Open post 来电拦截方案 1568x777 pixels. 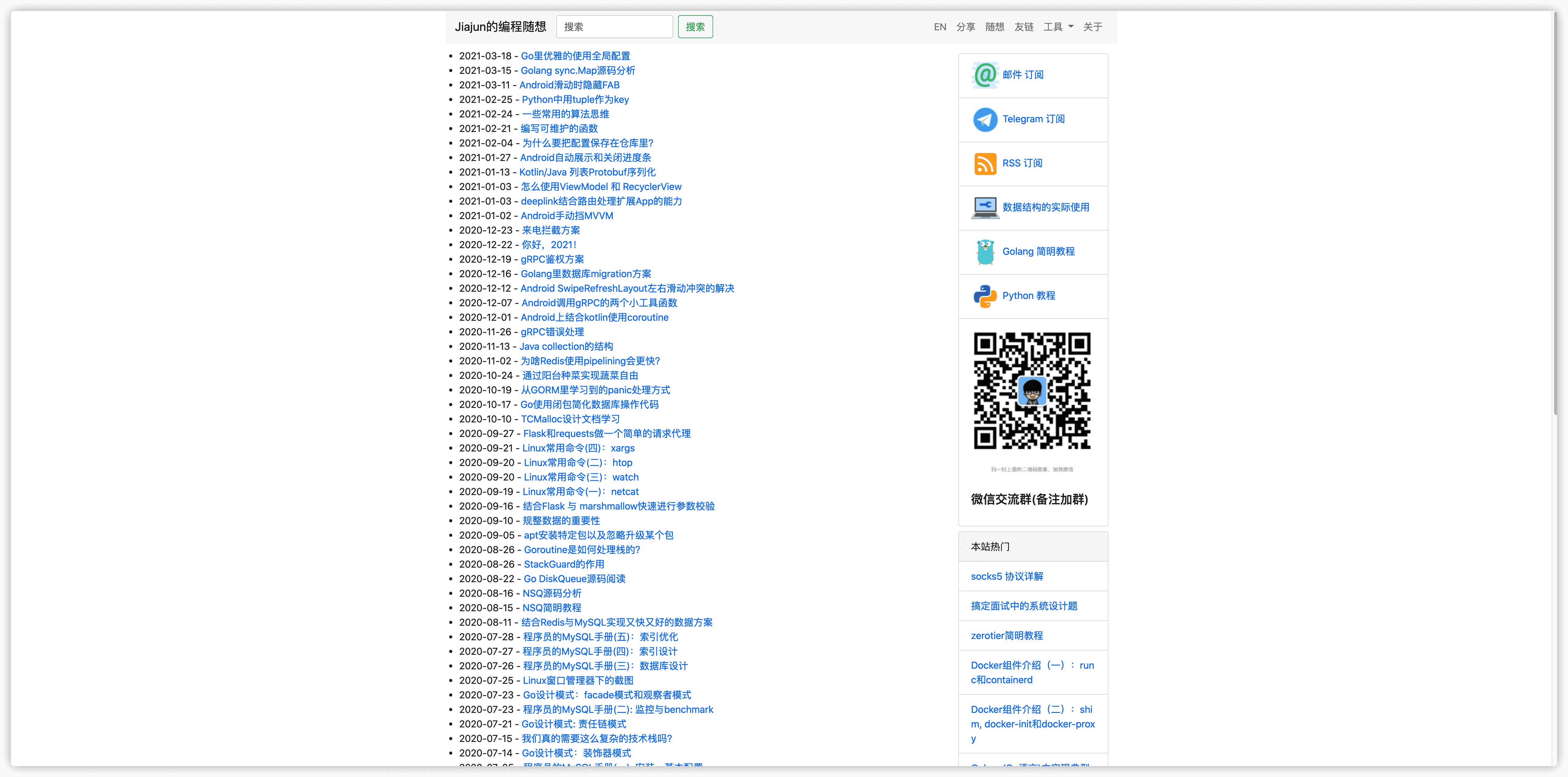coord(551,231)
